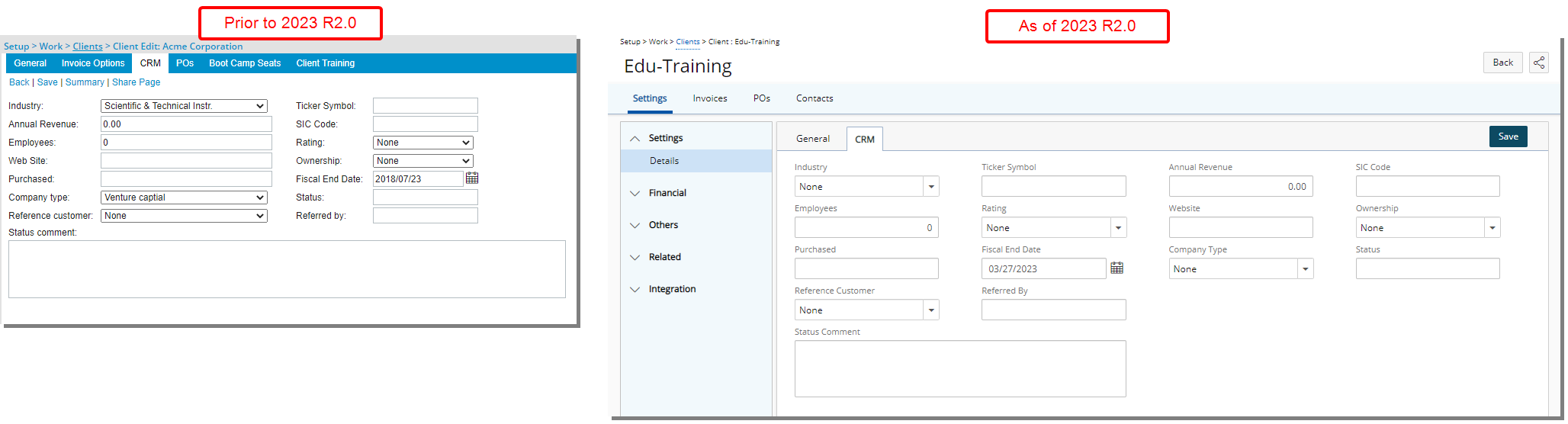Select the CRM tab in old blue bar

150,63
